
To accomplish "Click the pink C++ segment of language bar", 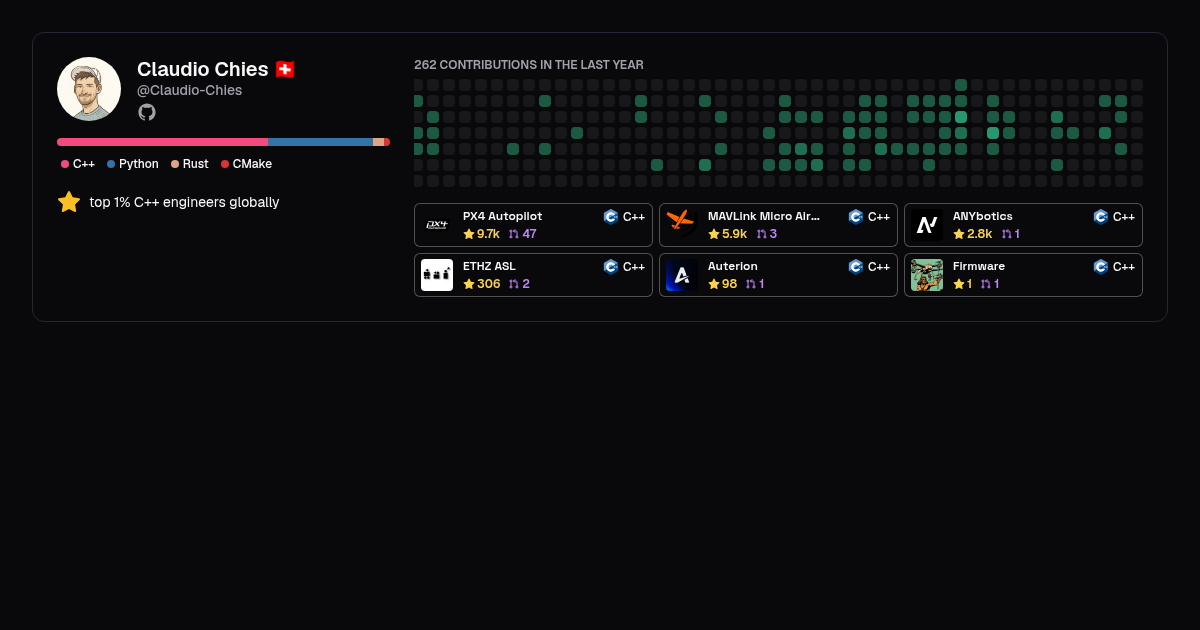I will (x=162, y=142).
